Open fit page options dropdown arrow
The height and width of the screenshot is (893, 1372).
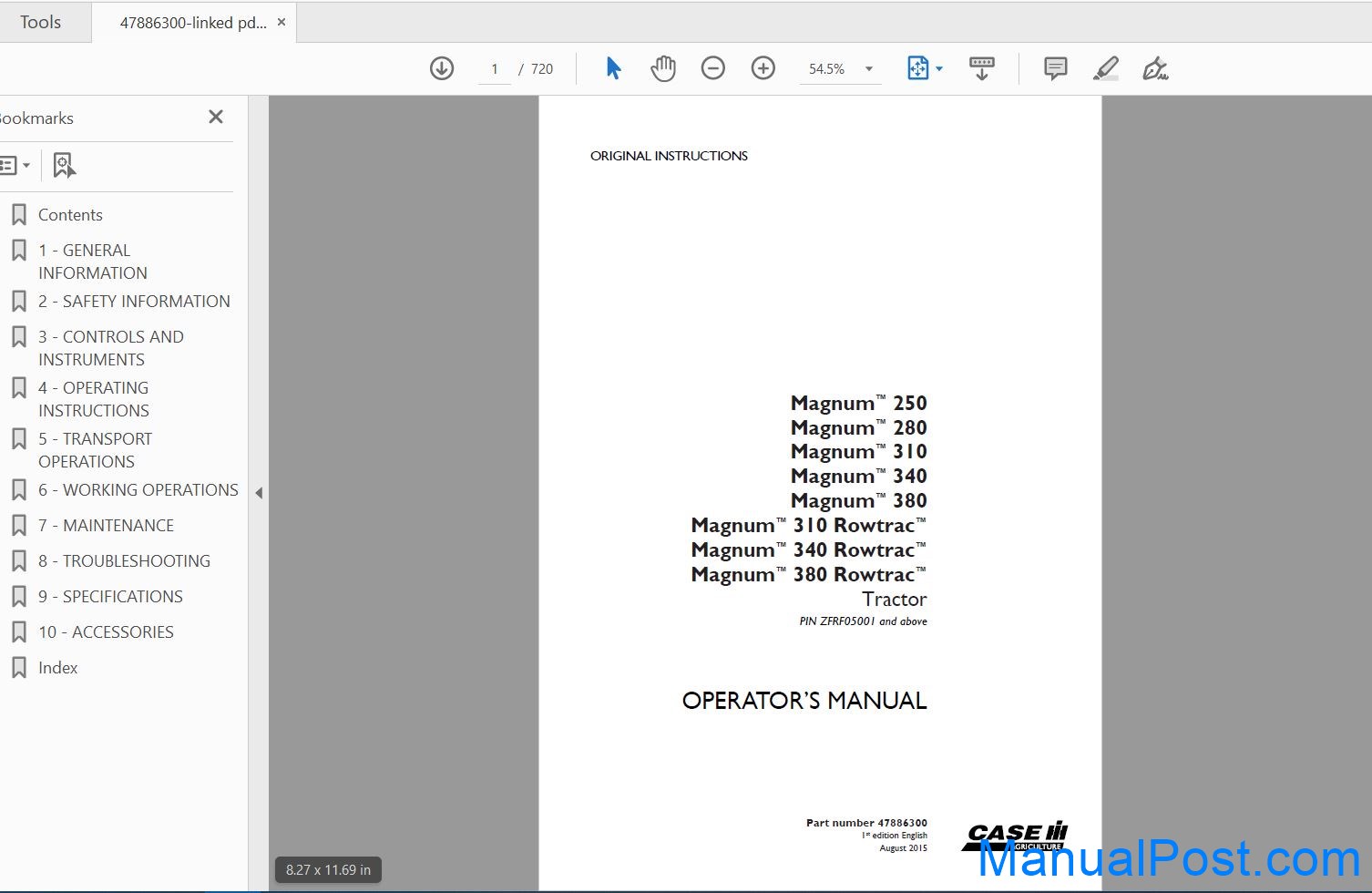coord(939,68)
